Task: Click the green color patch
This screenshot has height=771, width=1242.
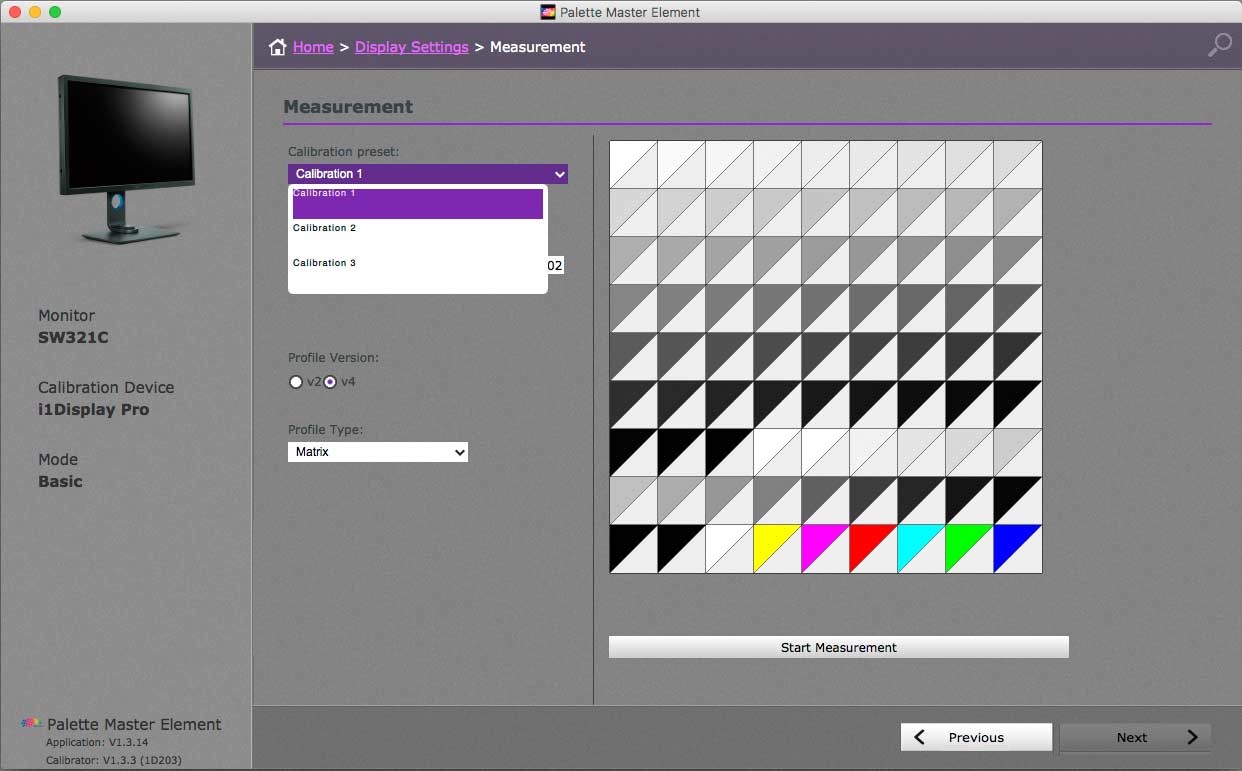Action: [x=970, y=549]
